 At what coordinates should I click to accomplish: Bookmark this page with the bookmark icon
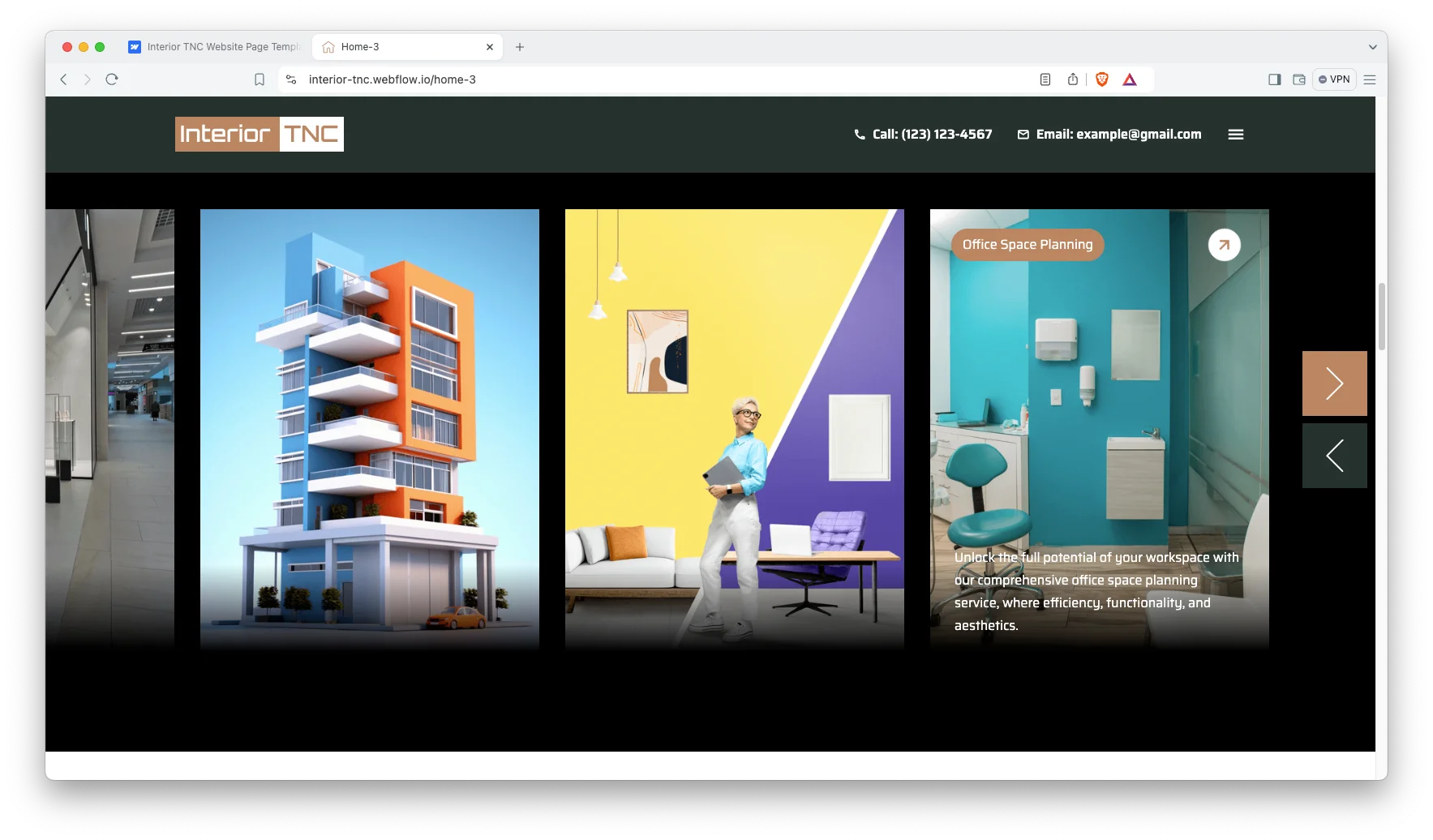coord(260,79)
